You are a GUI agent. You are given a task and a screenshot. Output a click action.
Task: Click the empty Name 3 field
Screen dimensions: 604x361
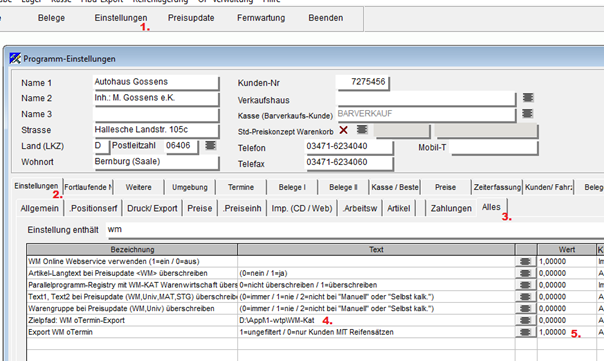(156, 114)
